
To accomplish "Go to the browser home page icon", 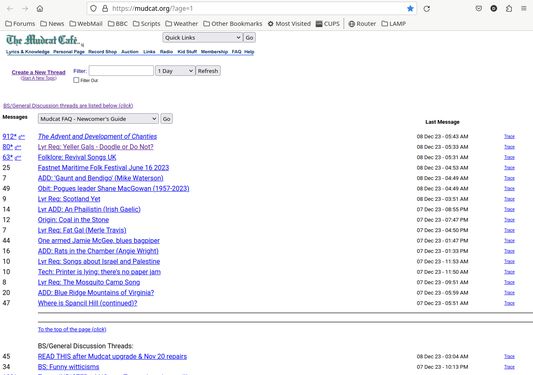I will pyautogui.click(x=40, y=8).
